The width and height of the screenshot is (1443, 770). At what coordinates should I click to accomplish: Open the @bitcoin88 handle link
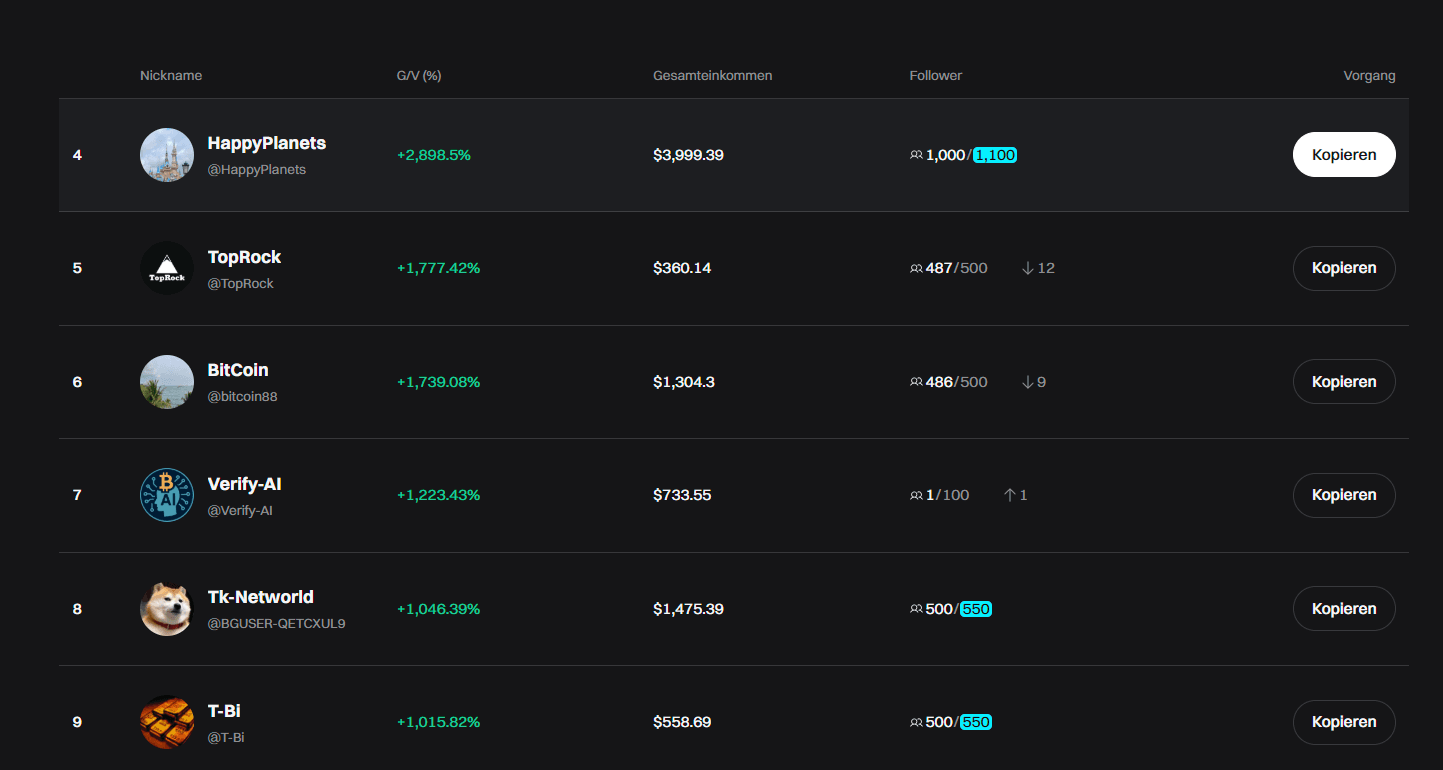point(242,397)
